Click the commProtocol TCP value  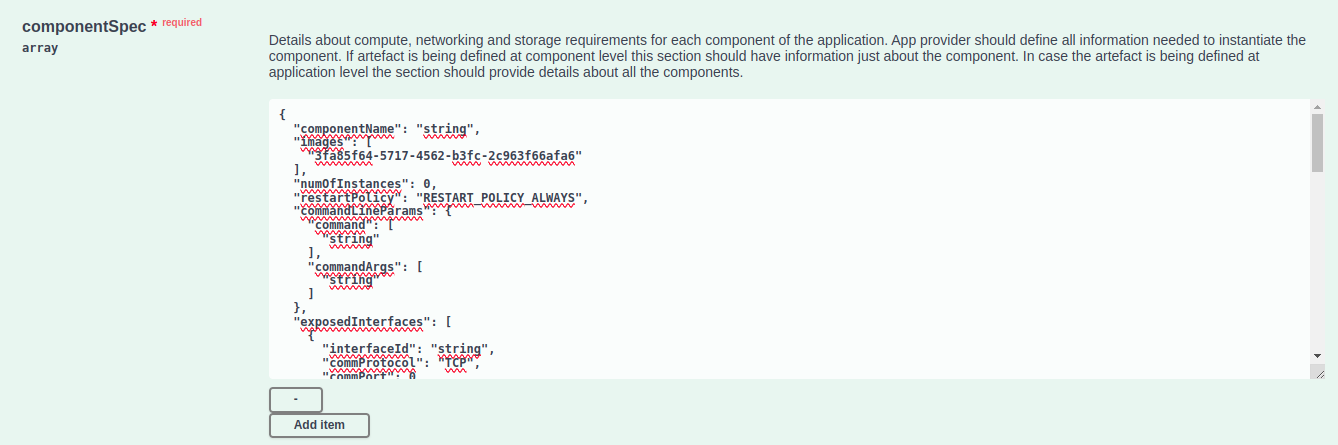coord(455,362)
